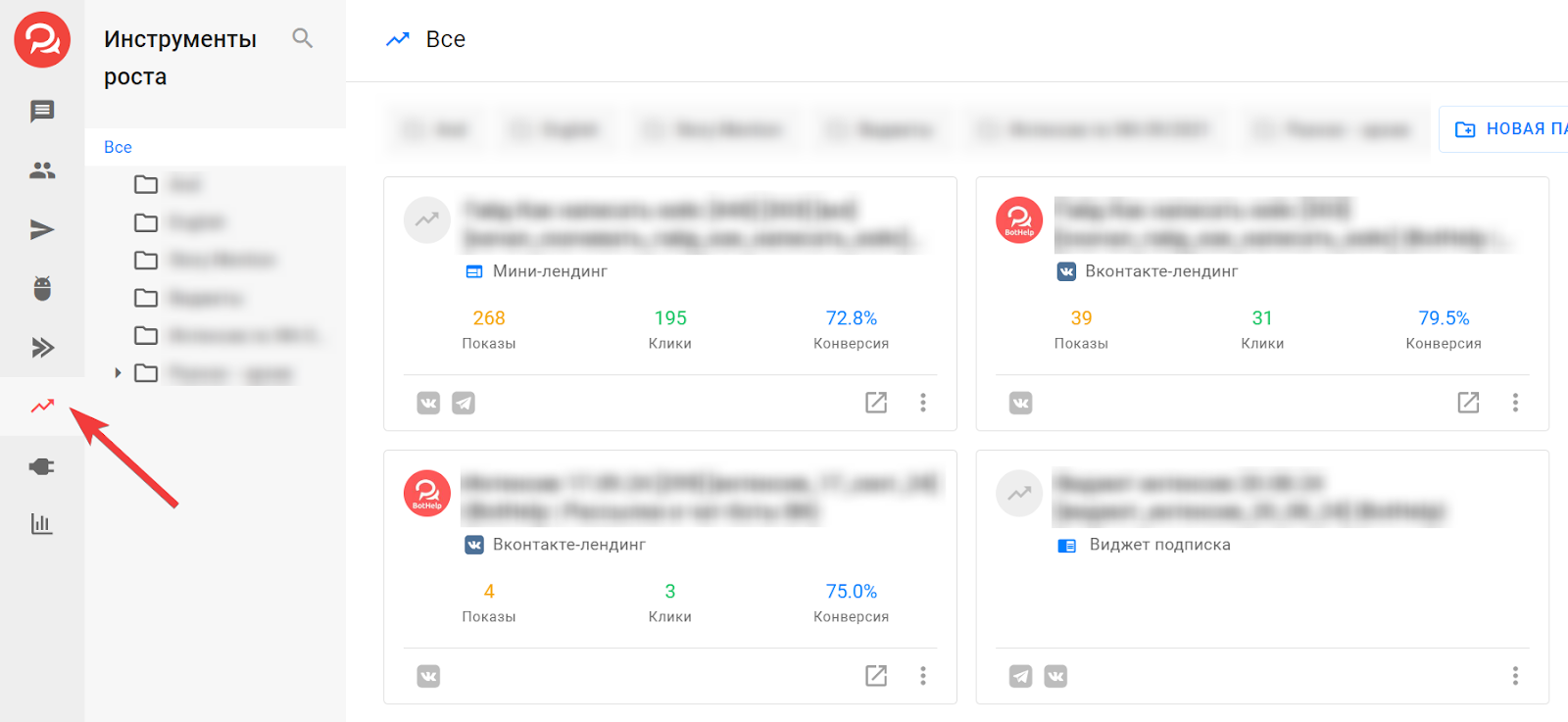This screenshot has height=722, width=1568.
Task: Open the bots robot icon in sidebar
Action: click(x=41, y=289)
